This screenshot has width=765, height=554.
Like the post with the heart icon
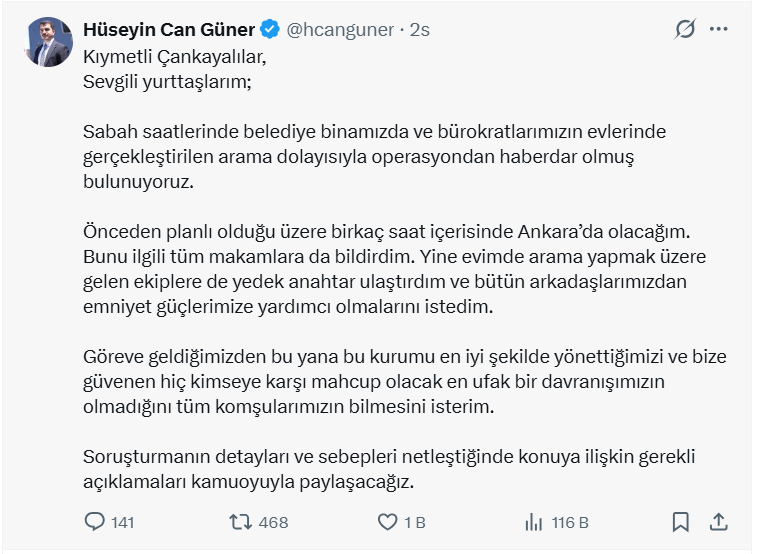(388, 522)
